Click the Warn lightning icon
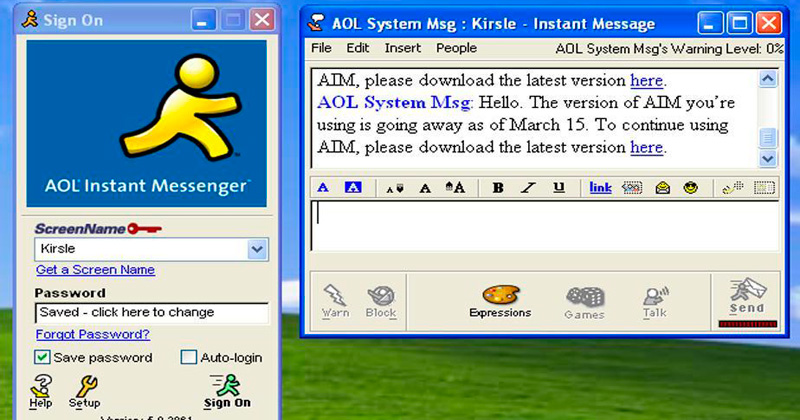 pyautogui.click(x=335, y=295)
